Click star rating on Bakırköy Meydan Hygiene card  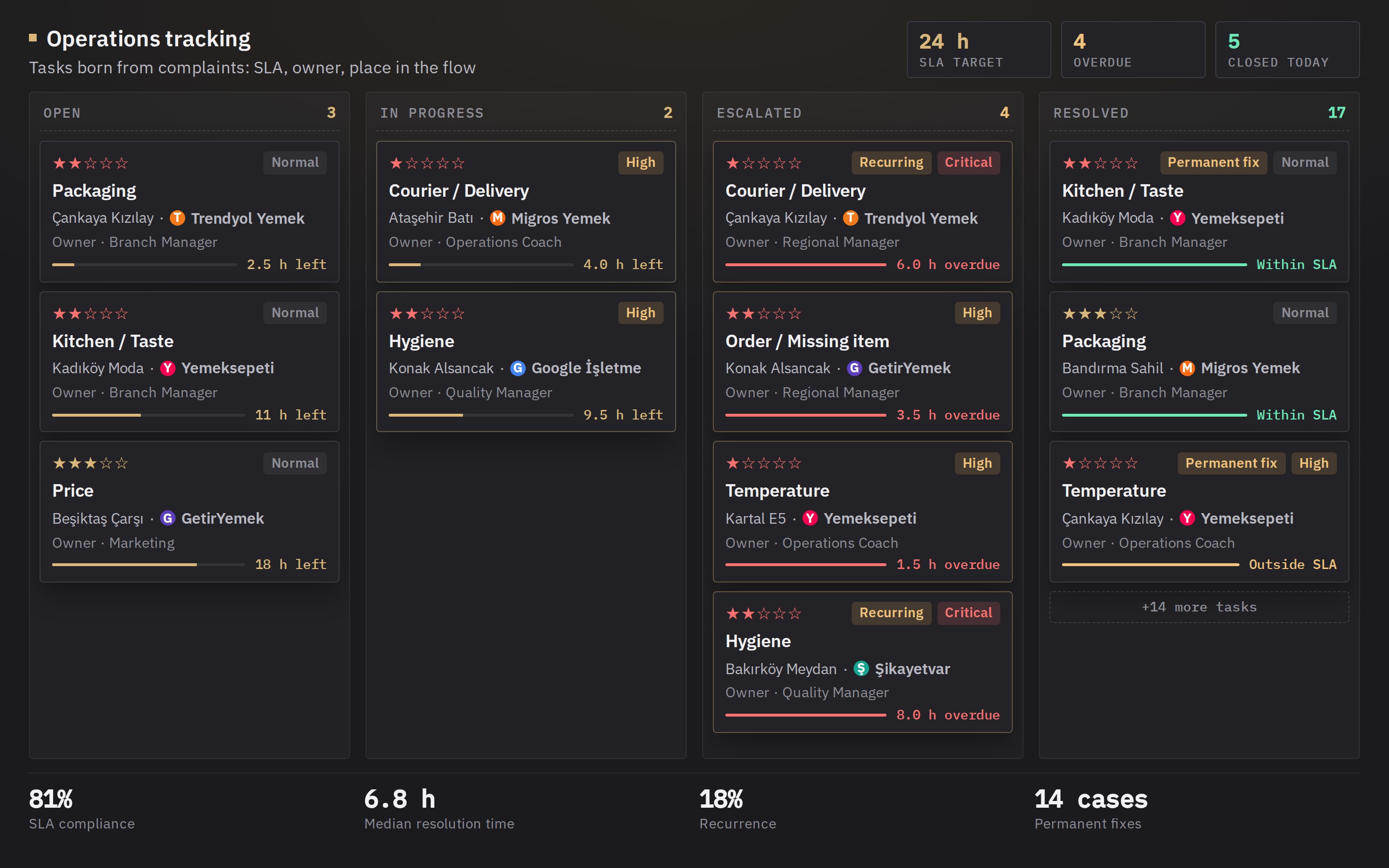coord(763,614)
